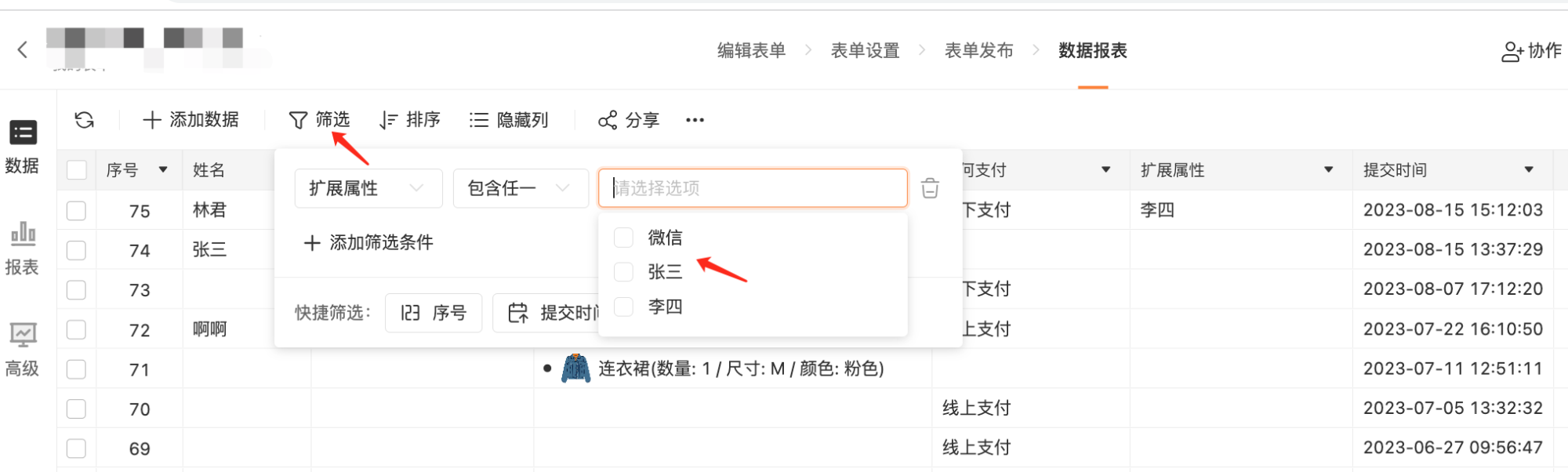The image size is (1568, 472).
Task: Open the 筛选 filter funnel icon
Action: coord(298,120)
